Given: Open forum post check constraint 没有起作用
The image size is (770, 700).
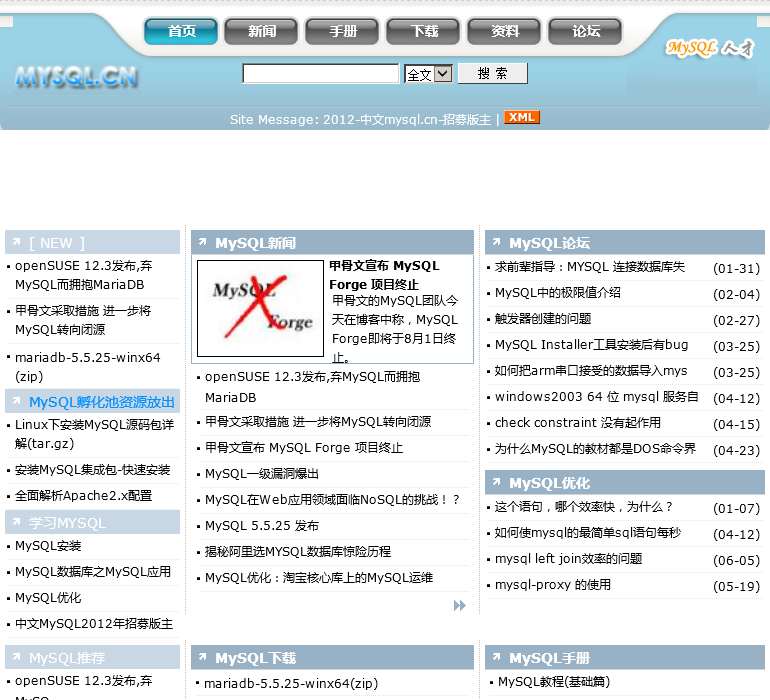Looking at the screenshot, I should (x=578, y=423).
